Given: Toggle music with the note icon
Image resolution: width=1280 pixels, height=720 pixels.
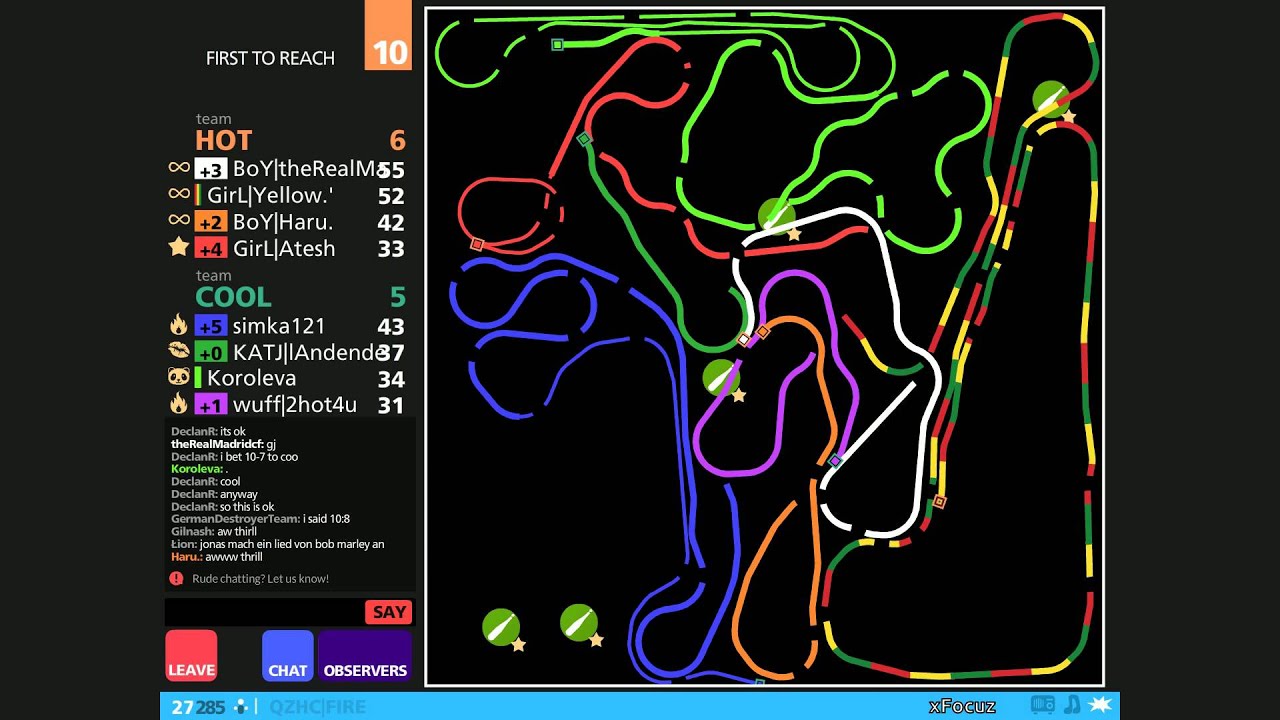Looking at the screenshot, I should click(1072, 705).
